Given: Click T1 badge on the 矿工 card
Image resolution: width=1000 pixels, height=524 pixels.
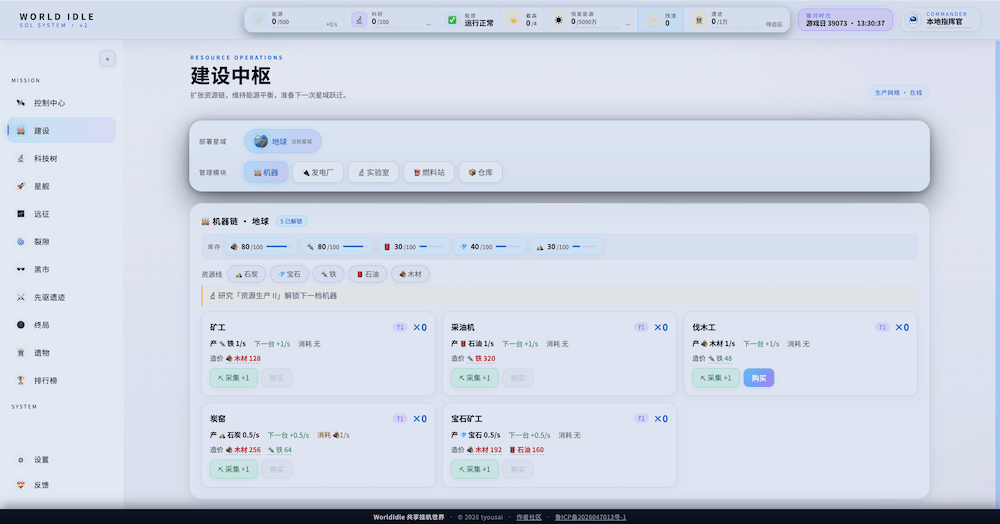Looking at the screenshot, I should 400,327.
